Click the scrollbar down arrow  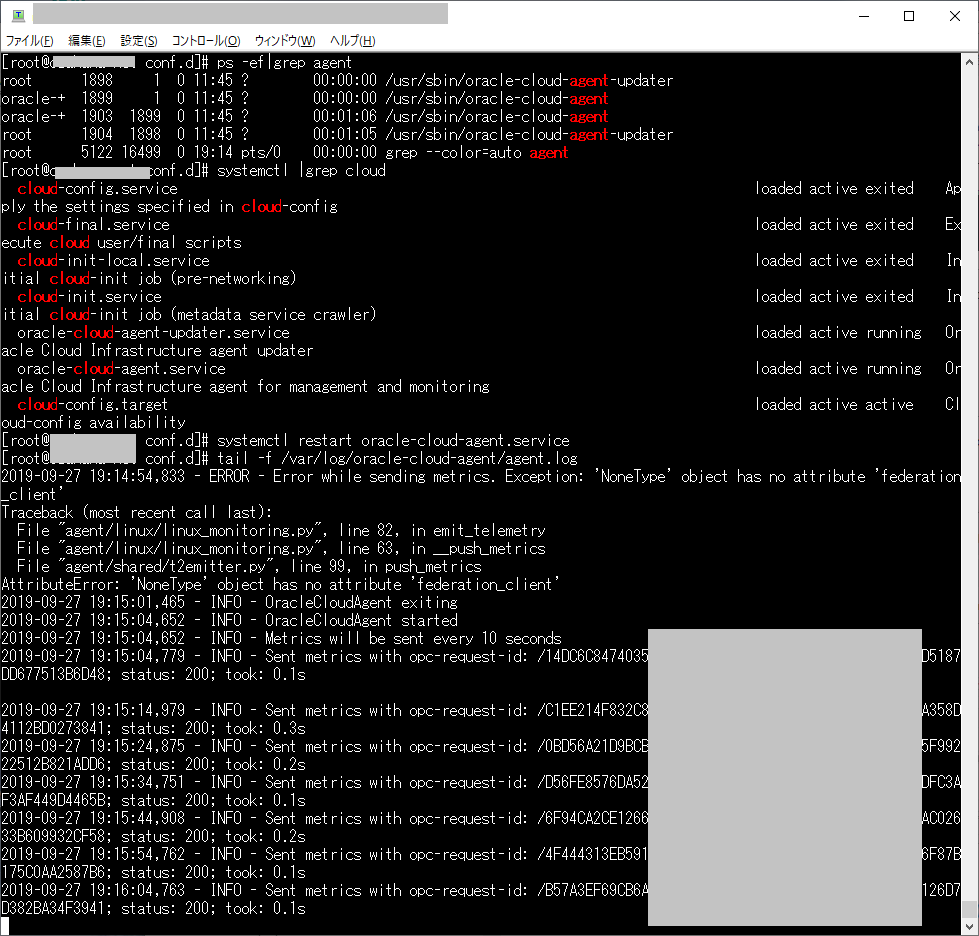coord(969,926)
